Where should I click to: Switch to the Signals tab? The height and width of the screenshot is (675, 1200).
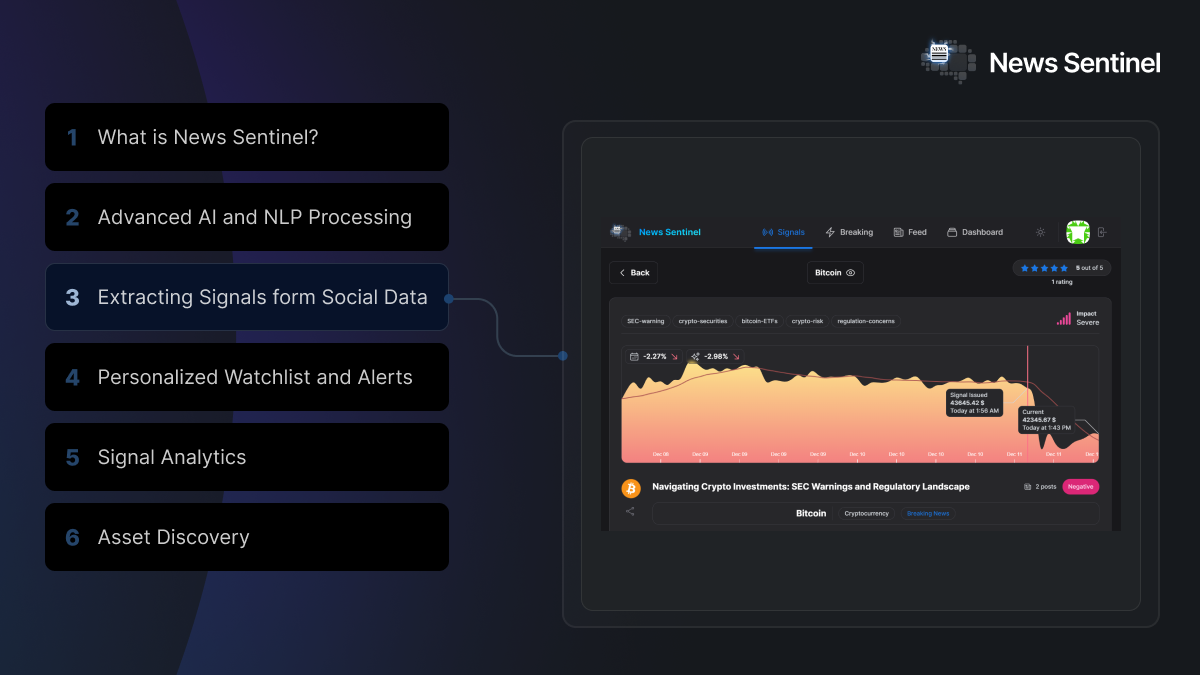tap(783, 232)
